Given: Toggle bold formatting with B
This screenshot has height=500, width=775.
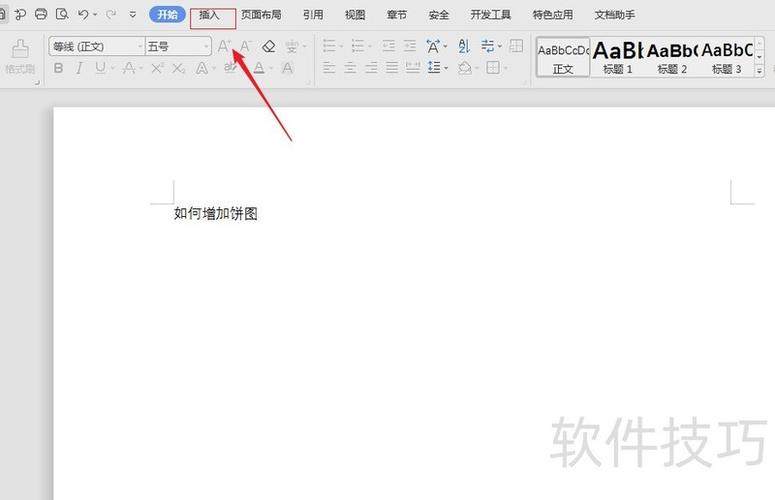Looking at the screenshot, I should pos(58,68).
